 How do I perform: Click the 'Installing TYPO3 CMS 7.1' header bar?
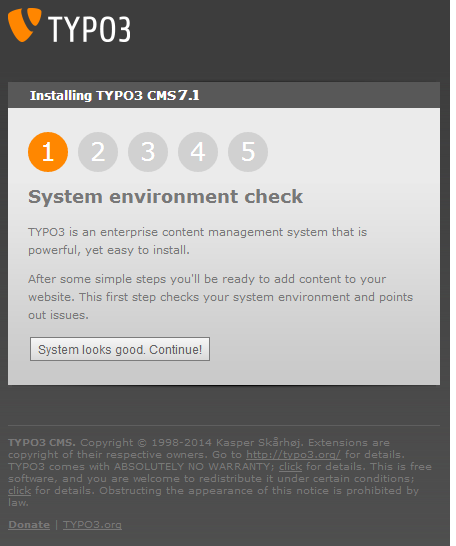[x=224, y=95]
